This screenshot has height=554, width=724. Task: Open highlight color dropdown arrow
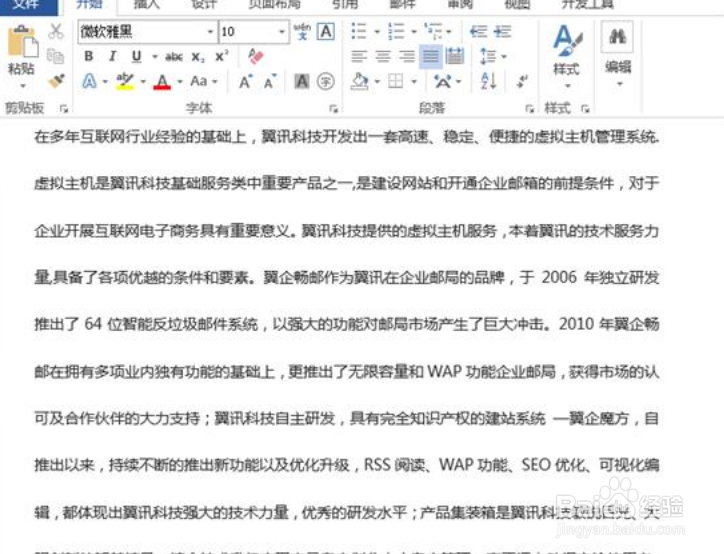pos(143,82)
